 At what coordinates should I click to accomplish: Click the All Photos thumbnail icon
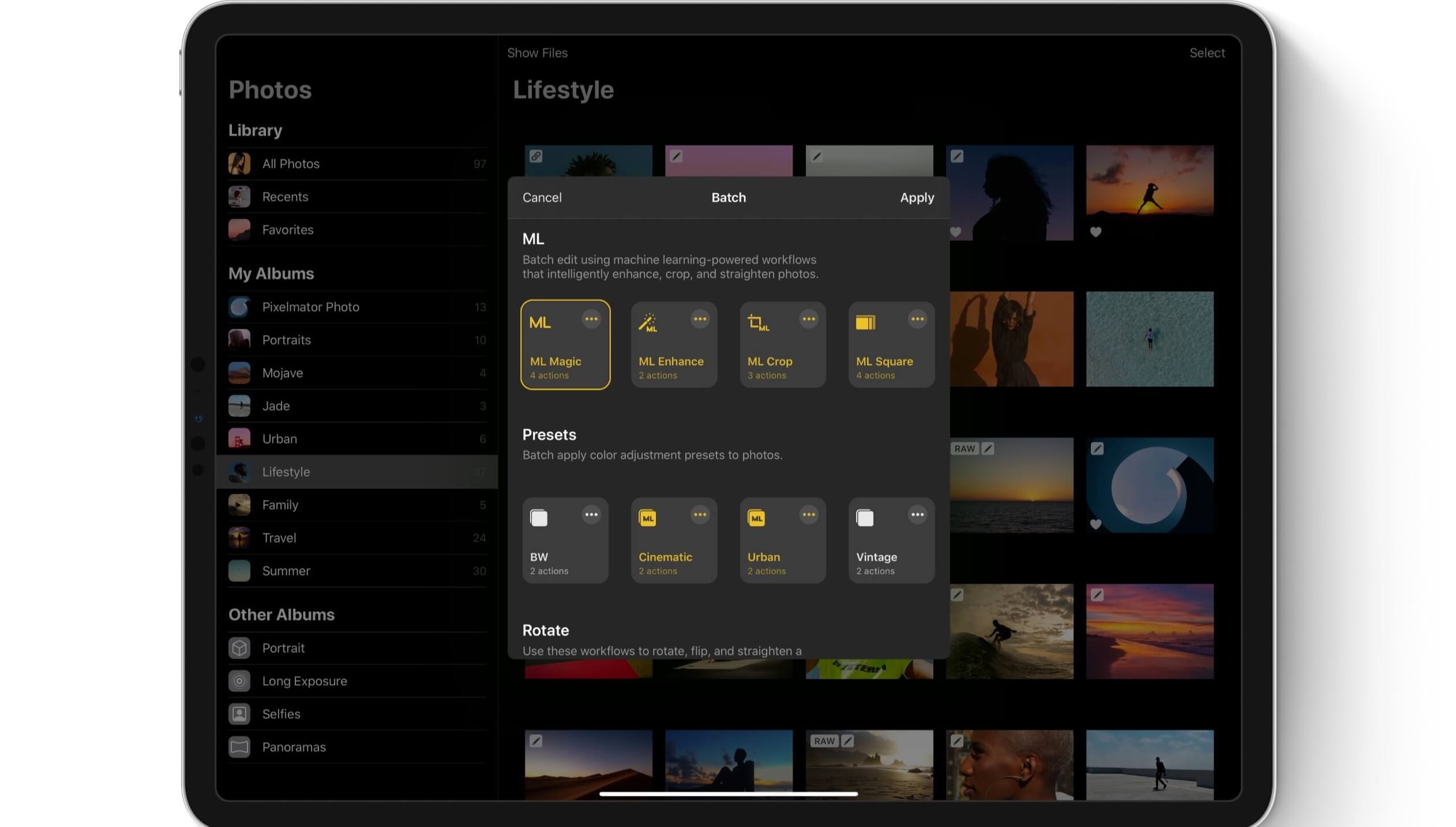239,164
